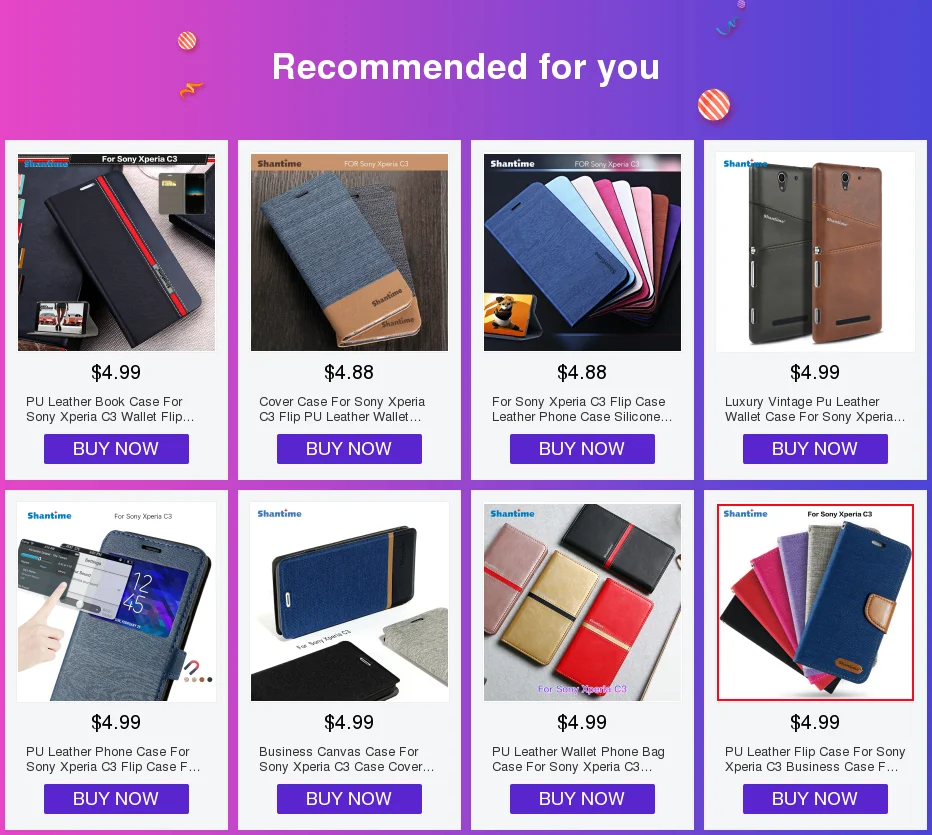932x835 pixels.
Task: Click BUY NOW for Business Canvas Case
Action: [x=349, y=799]
